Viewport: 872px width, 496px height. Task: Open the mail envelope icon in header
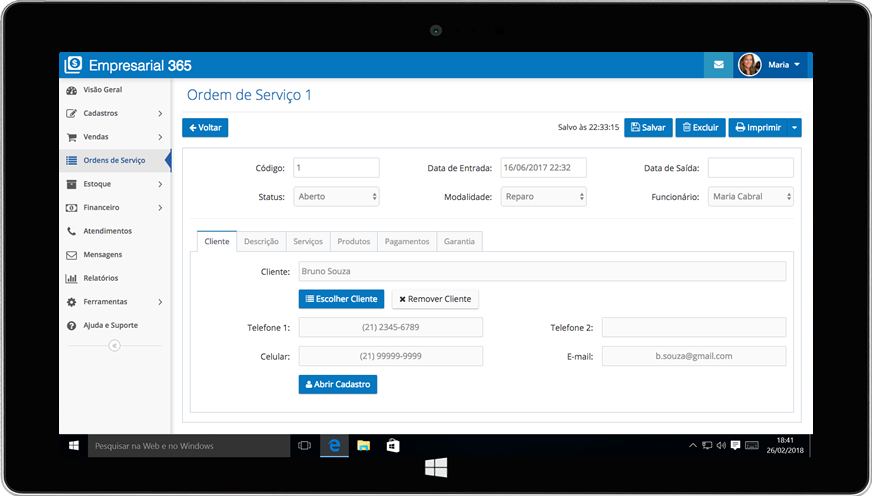point(719,65)
